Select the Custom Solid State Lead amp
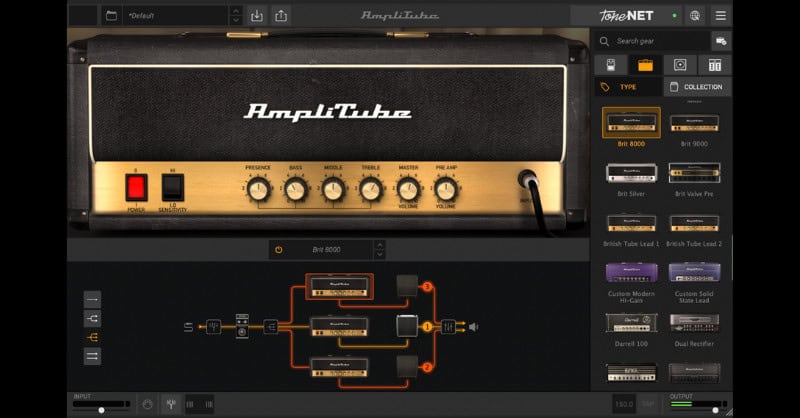This screenshot has width=800, height=418. click(694, 273)
